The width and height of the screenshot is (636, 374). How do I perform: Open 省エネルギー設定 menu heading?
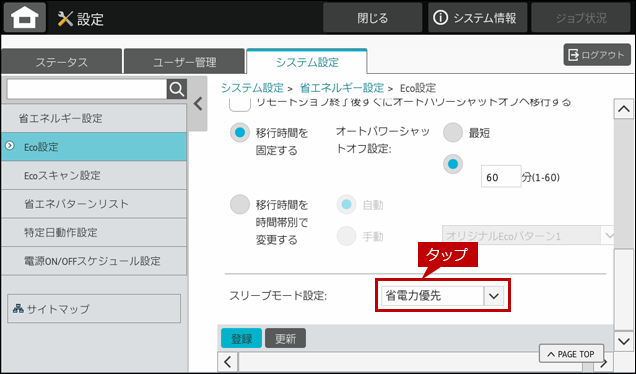(94, 118)
